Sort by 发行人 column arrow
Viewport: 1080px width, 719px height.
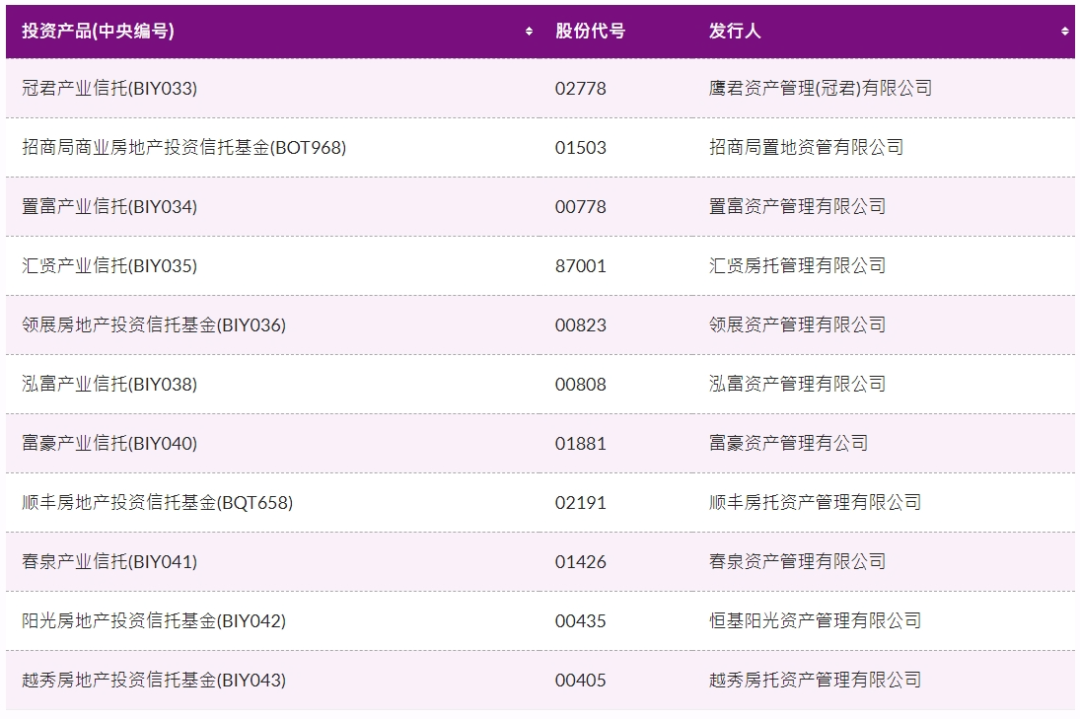(x=1065, y=31)
